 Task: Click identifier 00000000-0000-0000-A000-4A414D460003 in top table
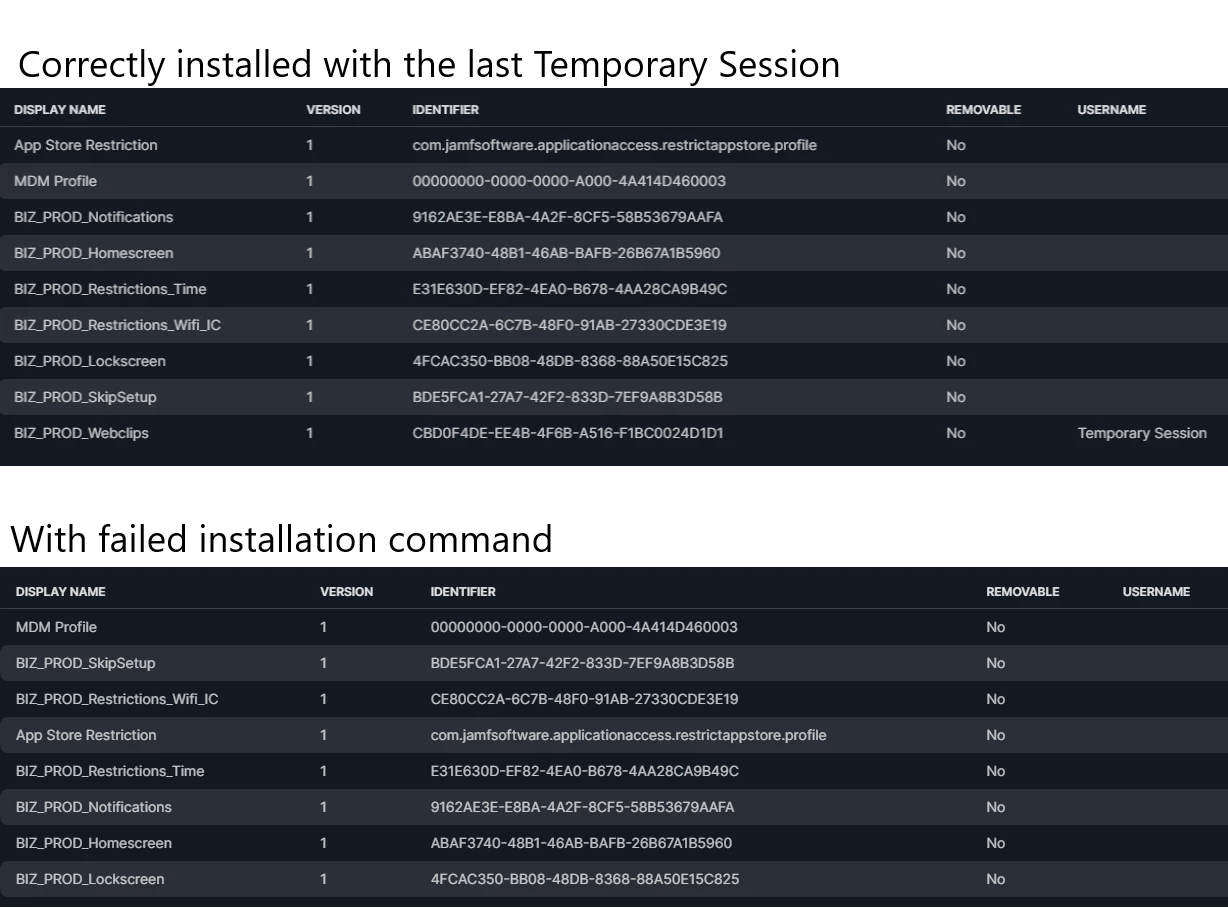pos(569,181)
